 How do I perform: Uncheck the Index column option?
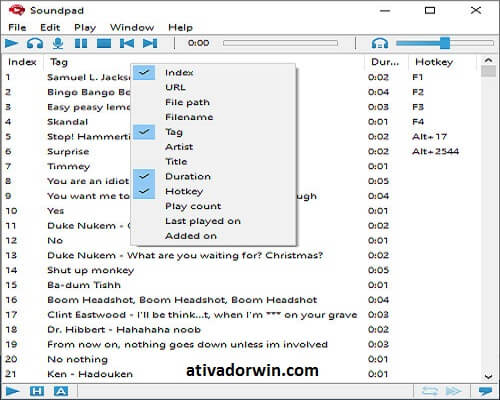point(213,72)
